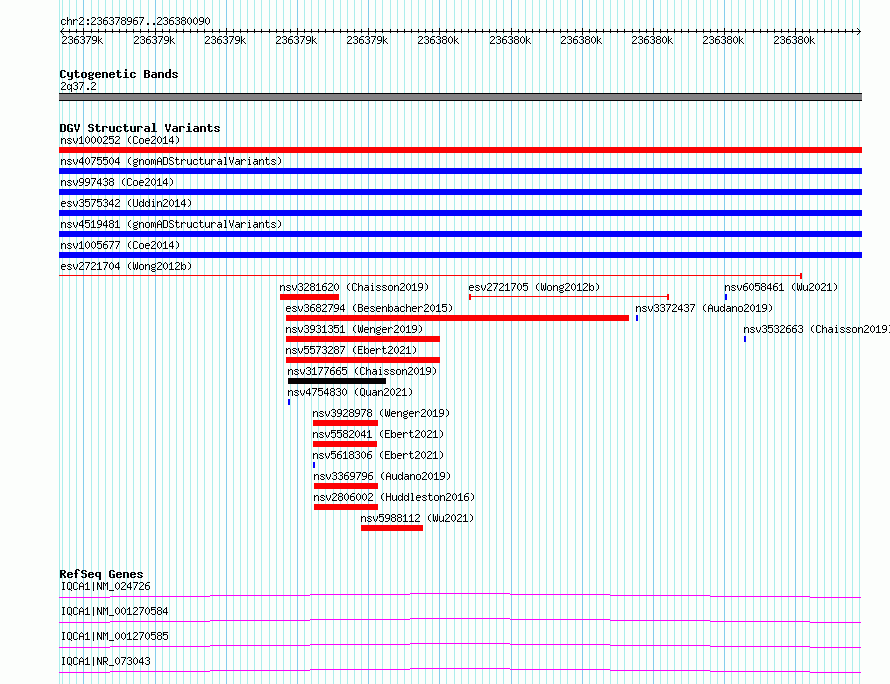Open nsv4075504 (gnomADStructuralVariants) label
Image resolution: width=890 pixels, height=684 pixels.
pos(171,161)
